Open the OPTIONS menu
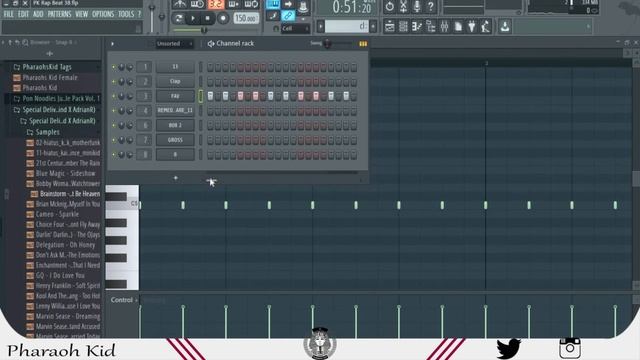The height and width of the screenshot is (360, 640). (x=103, y=14)
